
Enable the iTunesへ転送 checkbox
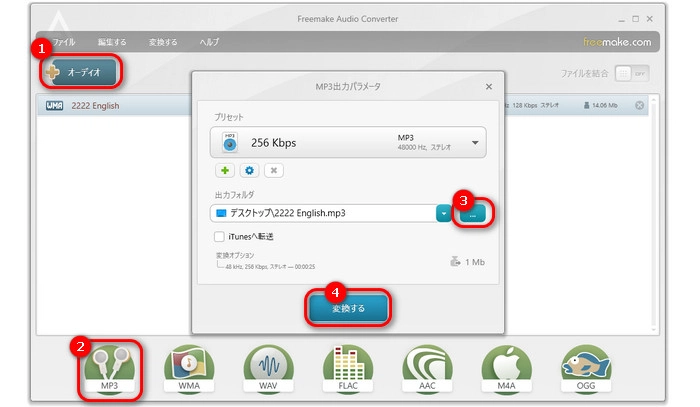click(219, 236)
